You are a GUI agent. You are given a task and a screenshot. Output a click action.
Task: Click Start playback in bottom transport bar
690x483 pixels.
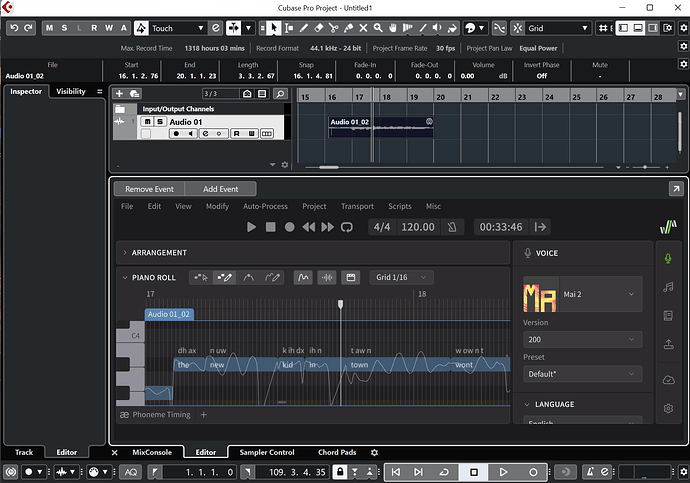[x=503, y=472]
